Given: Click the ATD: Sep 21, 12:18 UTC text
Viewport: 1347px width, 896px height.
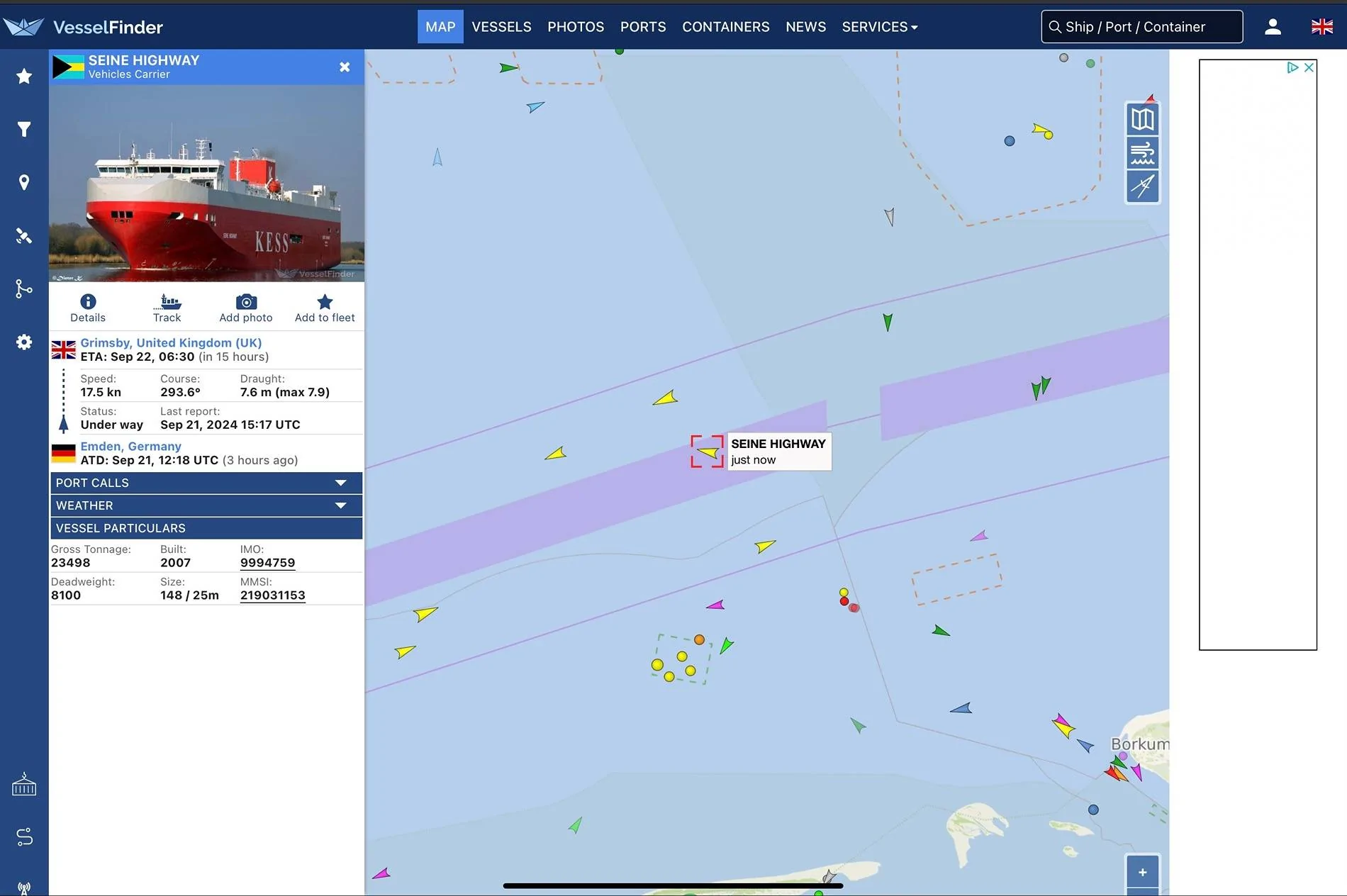Looking at the screenshot, I should tap(150, 461).
